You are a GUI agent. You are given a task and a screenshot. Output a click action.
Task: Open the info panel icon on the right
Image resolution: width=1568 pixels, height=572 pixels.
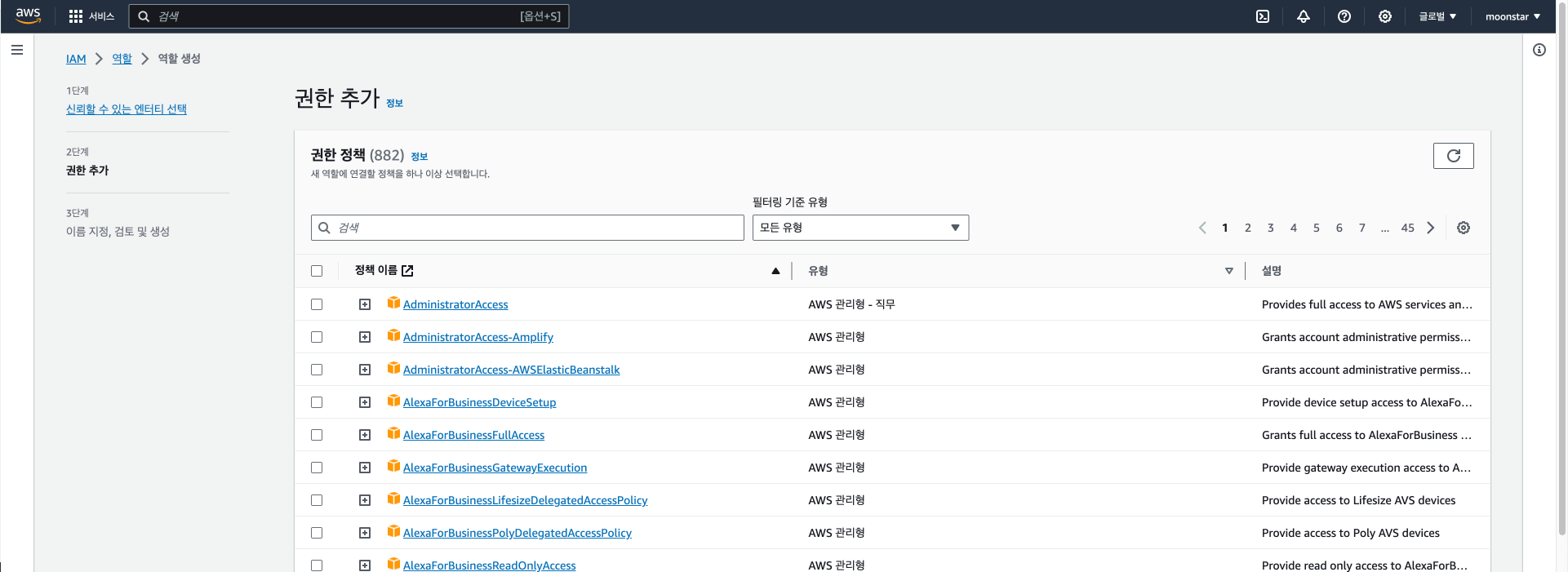click(1539, 50)
